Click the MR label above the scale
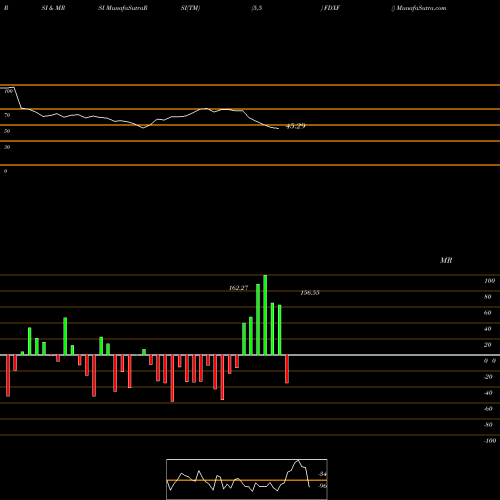The image size is (500, 500). 446,260
